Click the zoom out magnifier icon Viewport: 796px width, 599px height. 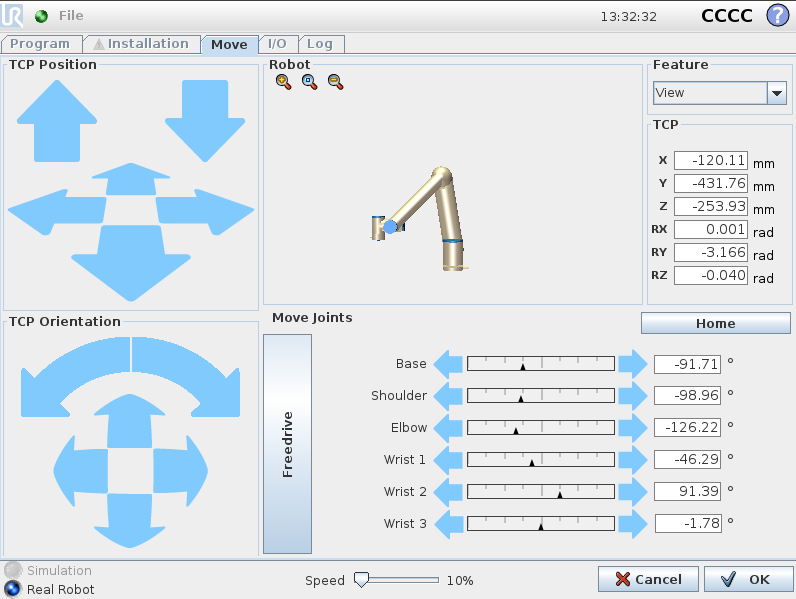point(335,83)
